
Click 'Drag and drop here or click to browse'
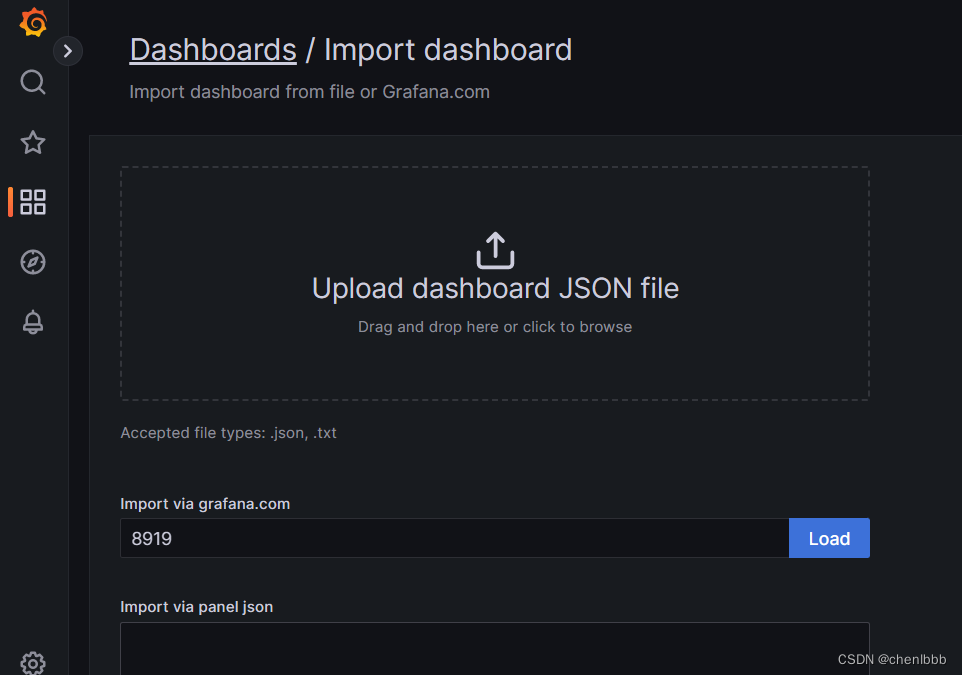(x=494, y=327)
